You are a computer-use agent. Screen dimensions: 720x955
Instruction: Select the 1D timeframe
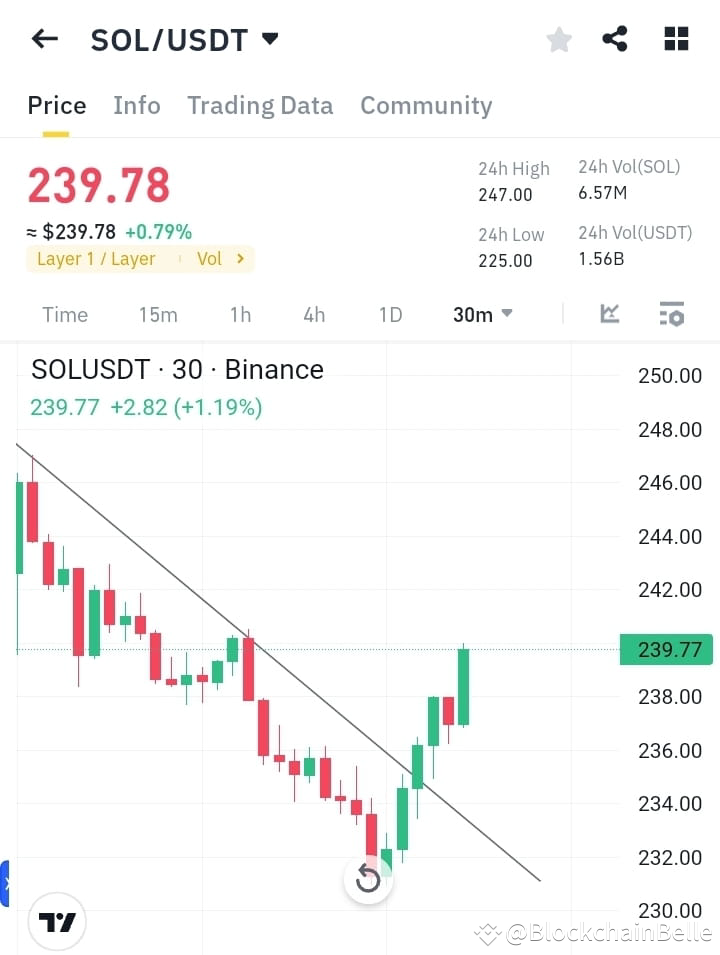(x=390, y=314)
